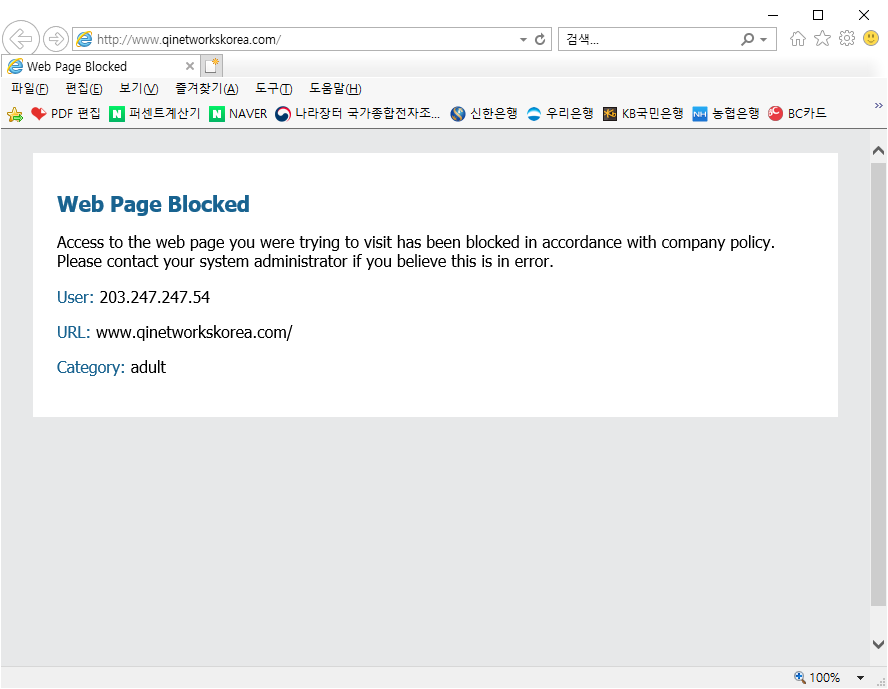Image resolution: width=888 pixels, height=689 pixels.
Task: Click the scrollbar down arrow
Action: coord(878,644)
